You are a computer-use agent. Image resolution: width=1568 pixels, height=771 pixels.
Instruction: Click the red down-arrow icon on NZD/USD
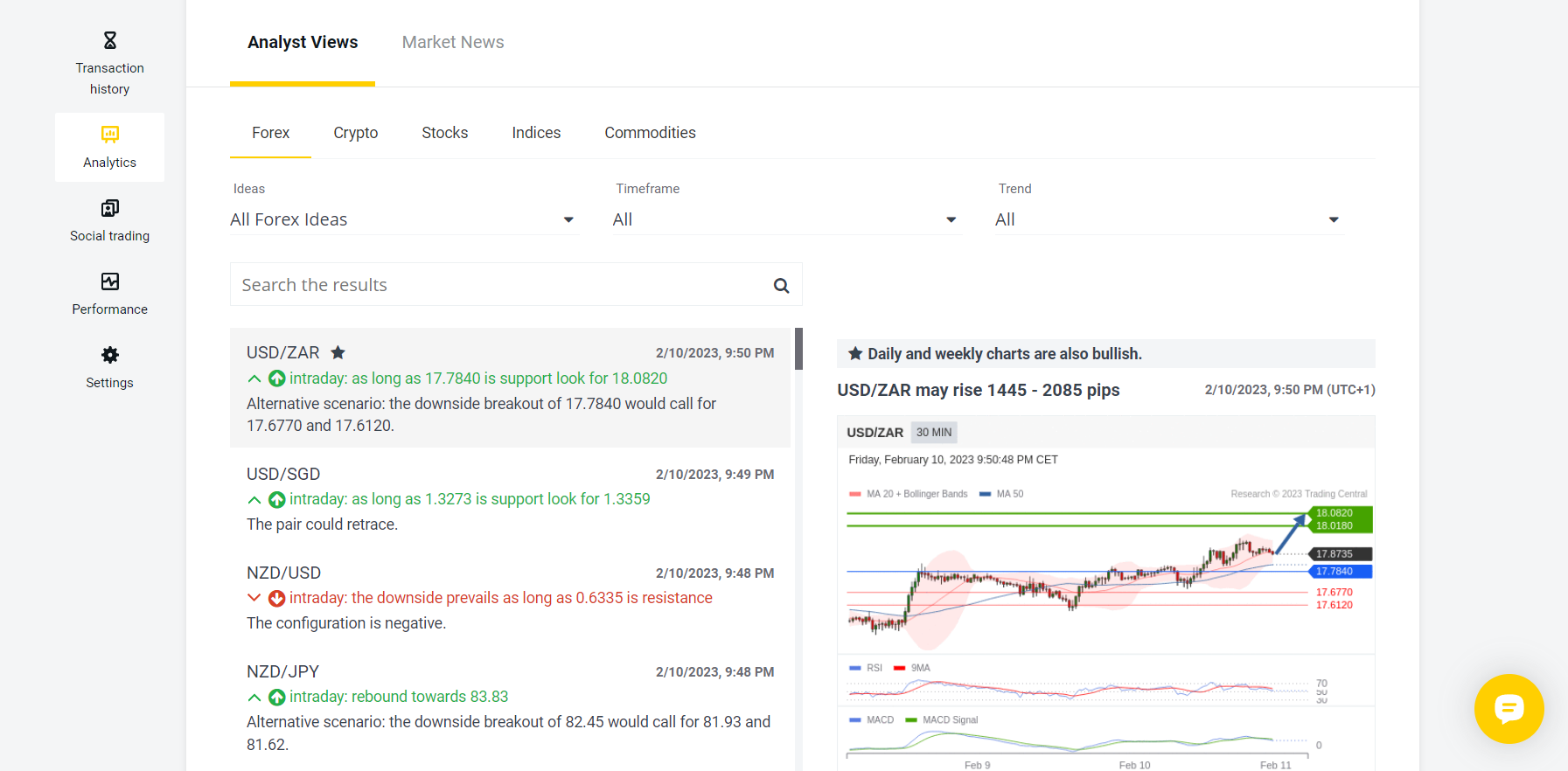[276, 598]
